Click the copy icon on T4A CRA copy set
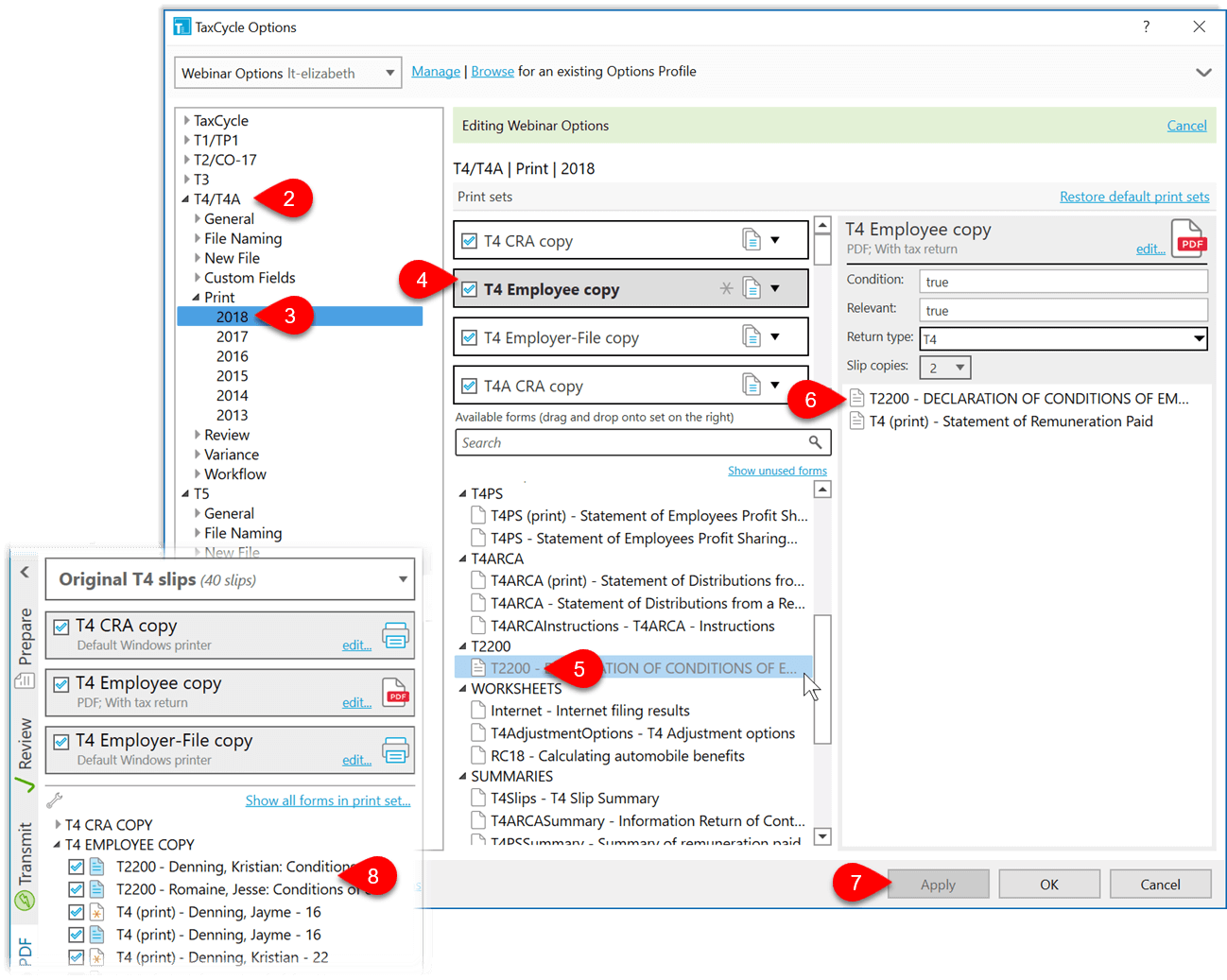Viewport: 1227px width, 980px height. 752,385
